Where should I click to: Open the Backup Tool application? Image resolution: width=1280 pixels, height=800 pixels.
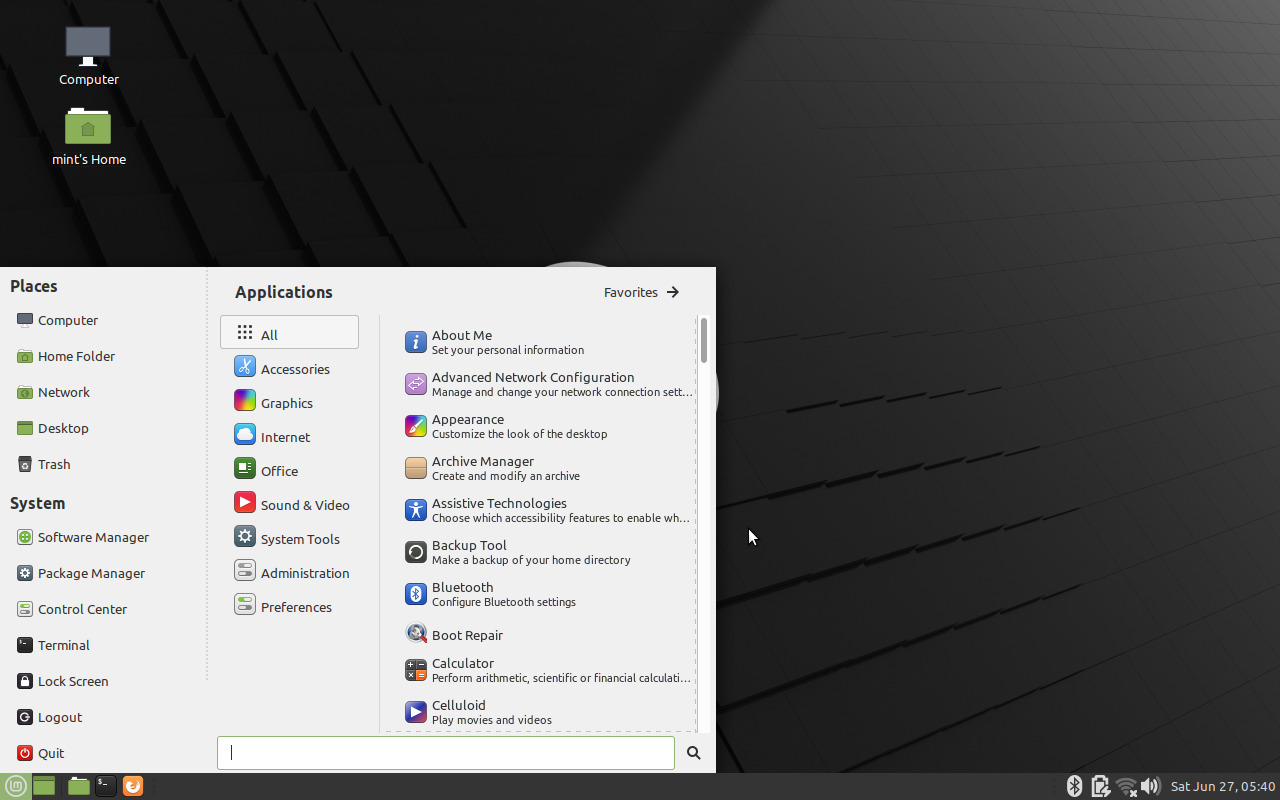[469, 552]
